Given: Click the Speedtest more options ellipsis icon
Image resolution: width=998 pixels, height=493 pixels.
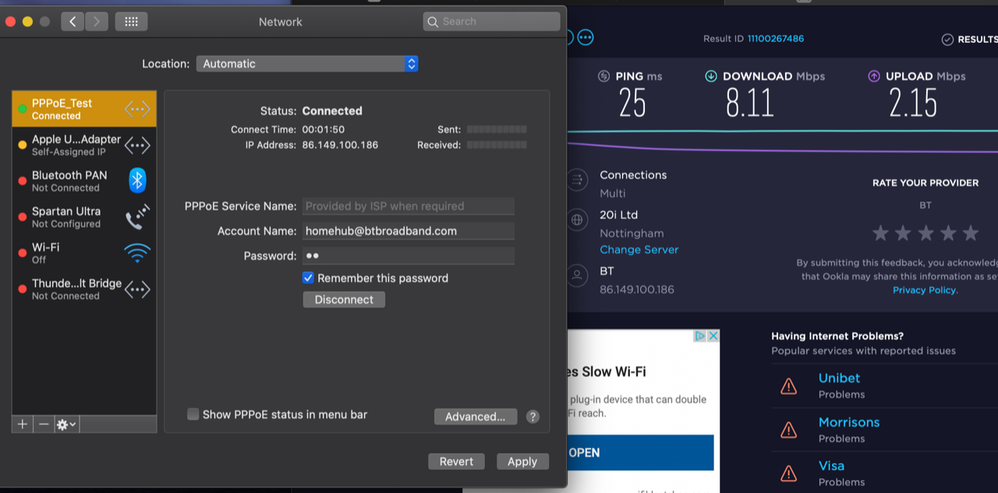Looking at the screenshot, I should coord(585,38).
